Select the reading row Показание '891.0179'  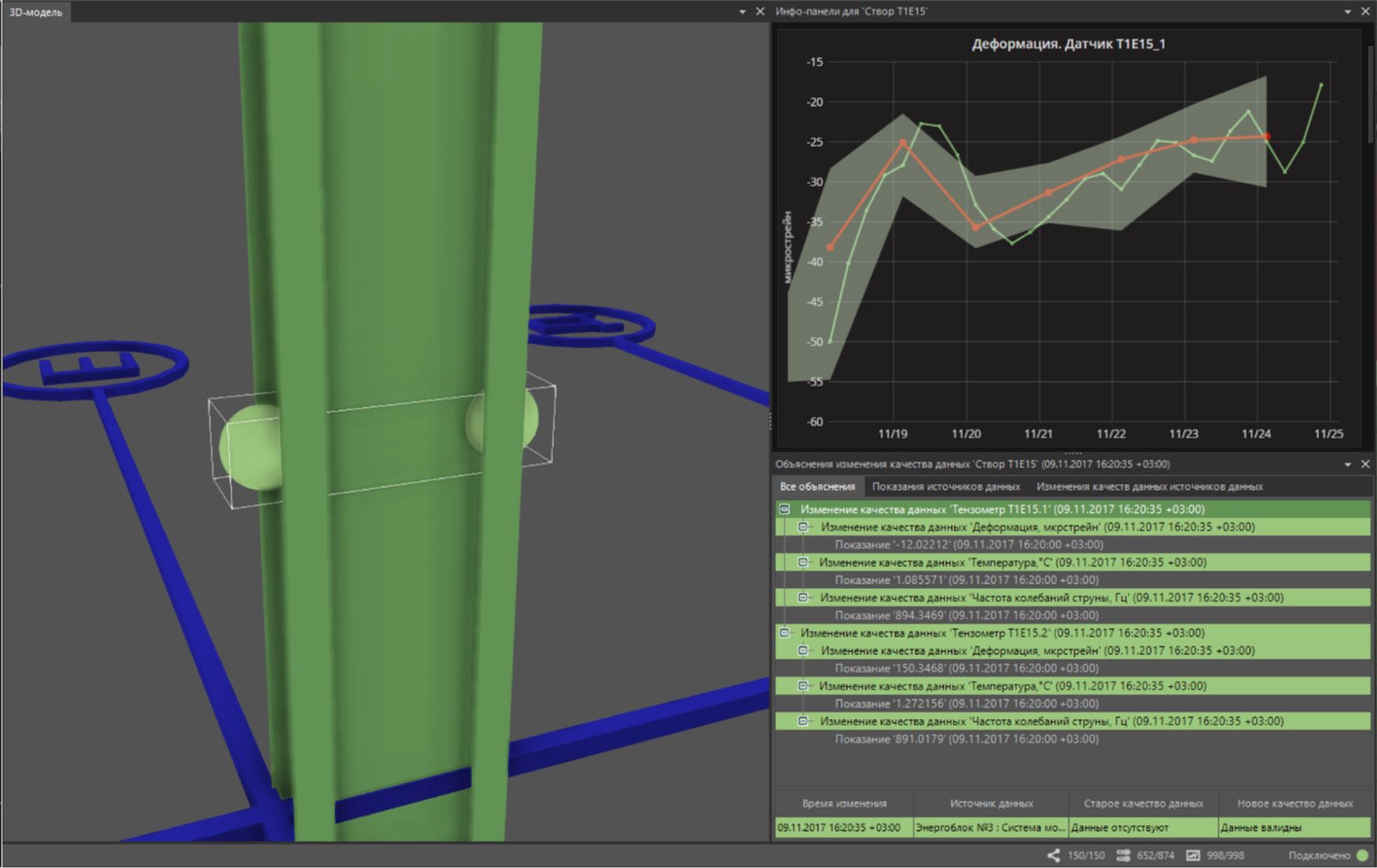[966, 739]
